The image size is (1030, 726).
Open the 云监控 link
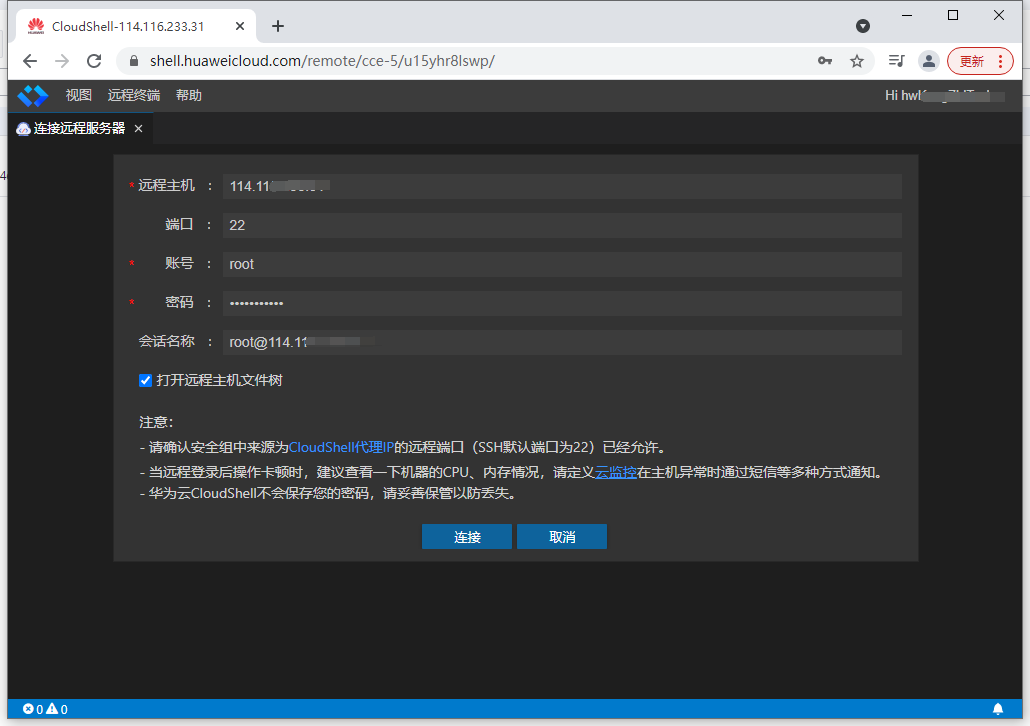(x=616, y=472)
